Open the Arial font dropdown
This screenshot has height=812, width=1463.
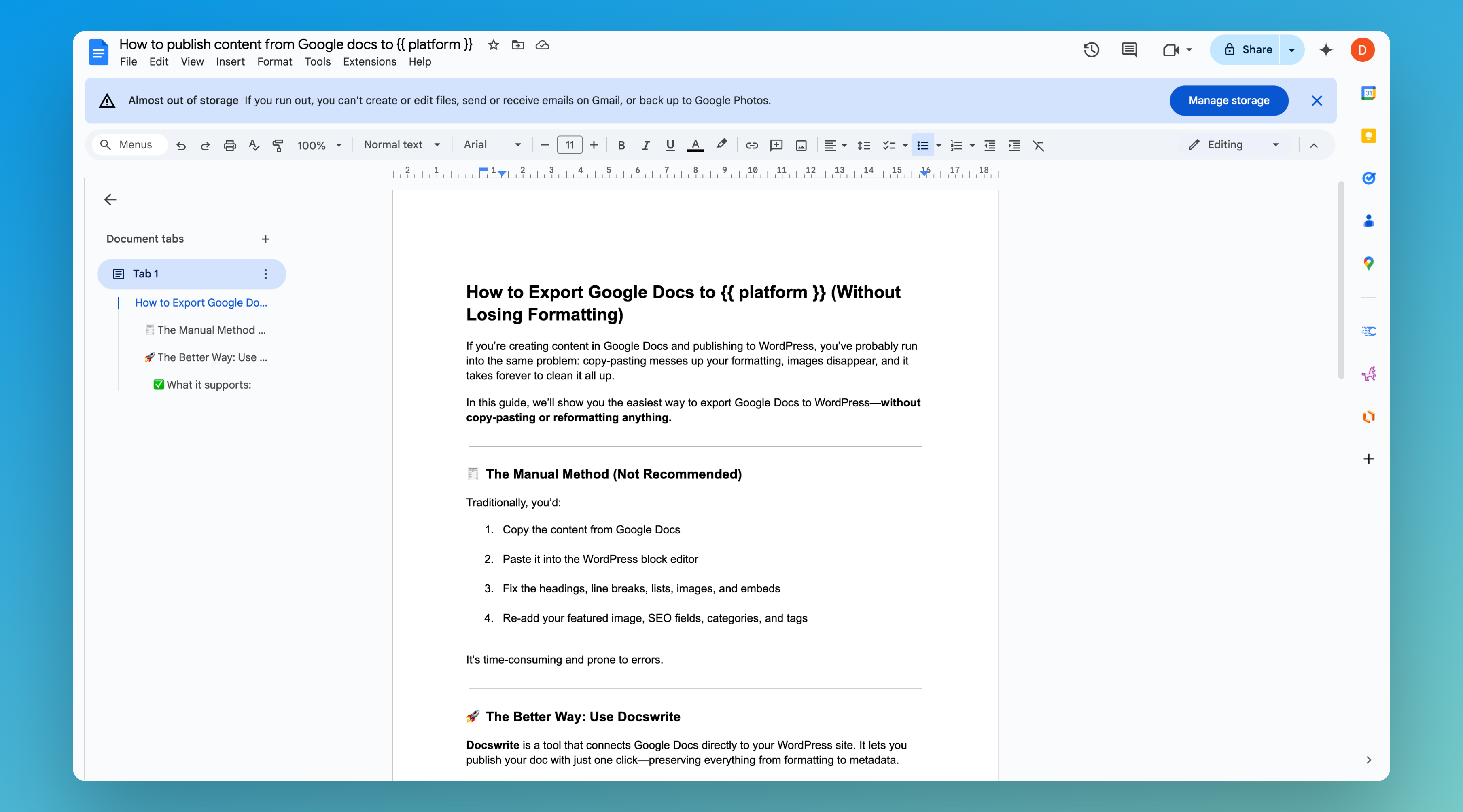(492, 145)
